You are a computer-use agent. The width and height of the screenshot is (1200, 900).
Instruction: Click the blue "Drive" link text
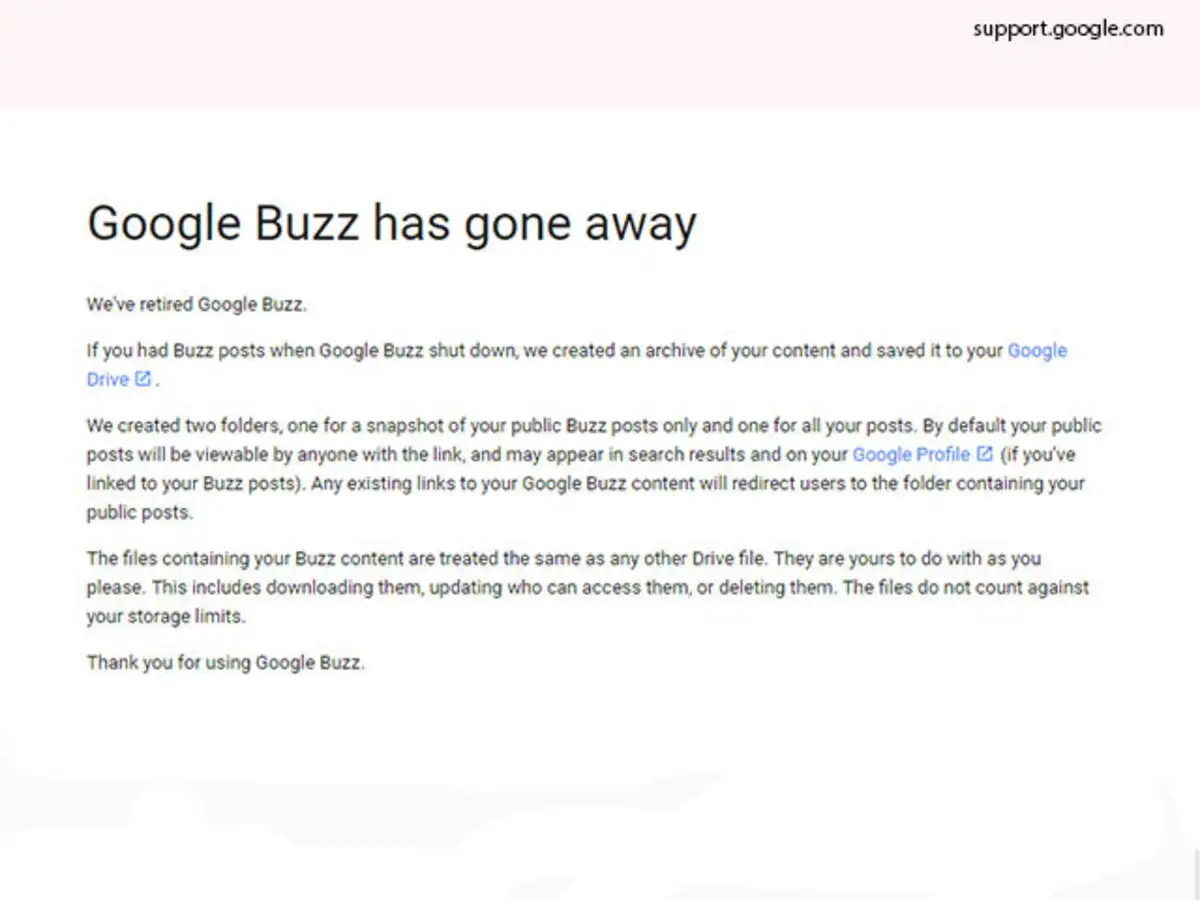pyautogui.click(x=107, y=379)
